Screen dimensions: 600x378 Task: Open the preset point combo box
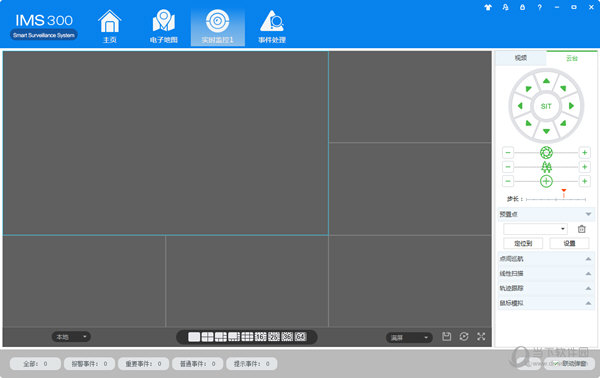pyautogui.click(x=535, y=229)
